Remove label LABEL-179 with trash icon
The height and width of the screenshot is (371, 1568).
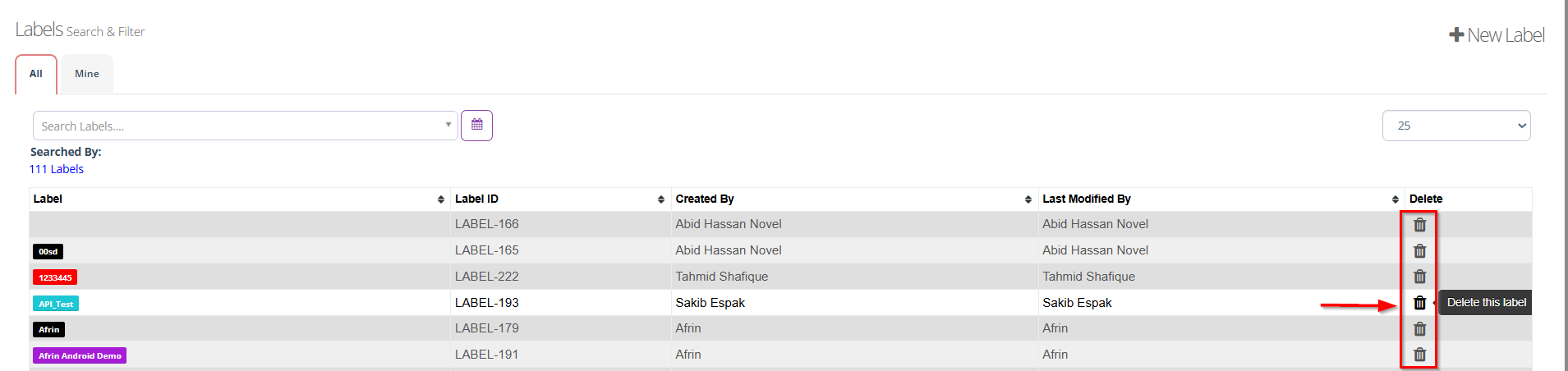(1419, 329)
